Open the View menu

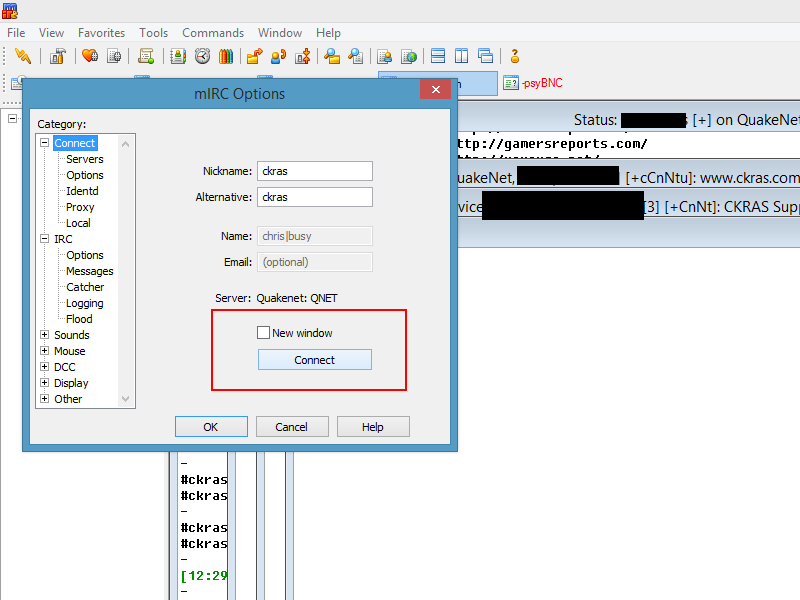[x=52, y=33]
